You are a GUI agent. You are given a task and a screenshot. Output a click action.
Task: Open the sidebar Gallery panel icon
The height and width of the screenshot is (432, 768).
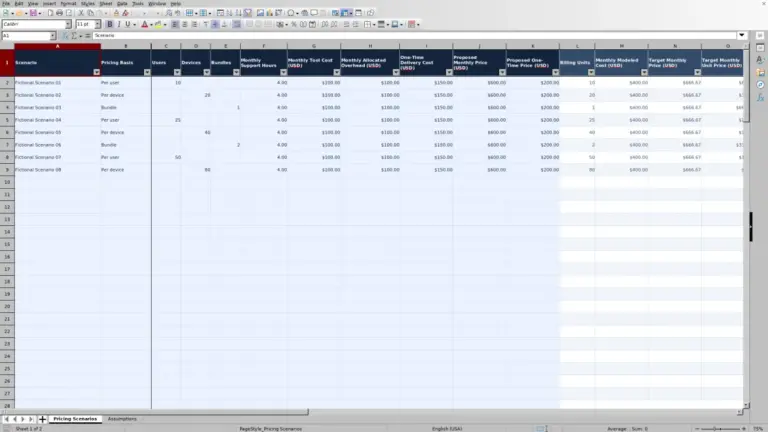(x=760, y=72)
